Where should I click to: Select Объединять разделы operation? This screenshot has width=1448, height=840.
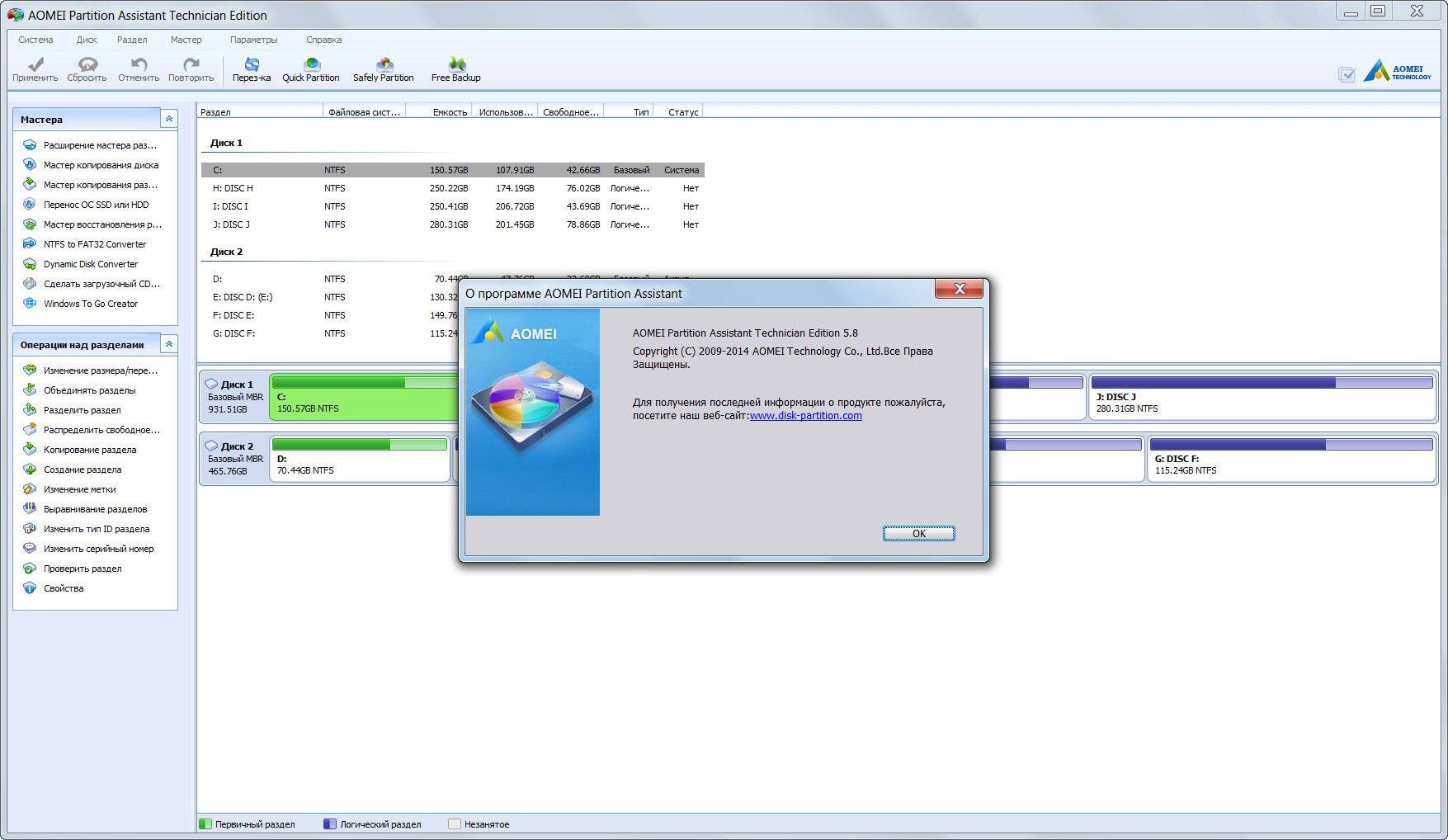pyautogui.click(x=79, y=390)
